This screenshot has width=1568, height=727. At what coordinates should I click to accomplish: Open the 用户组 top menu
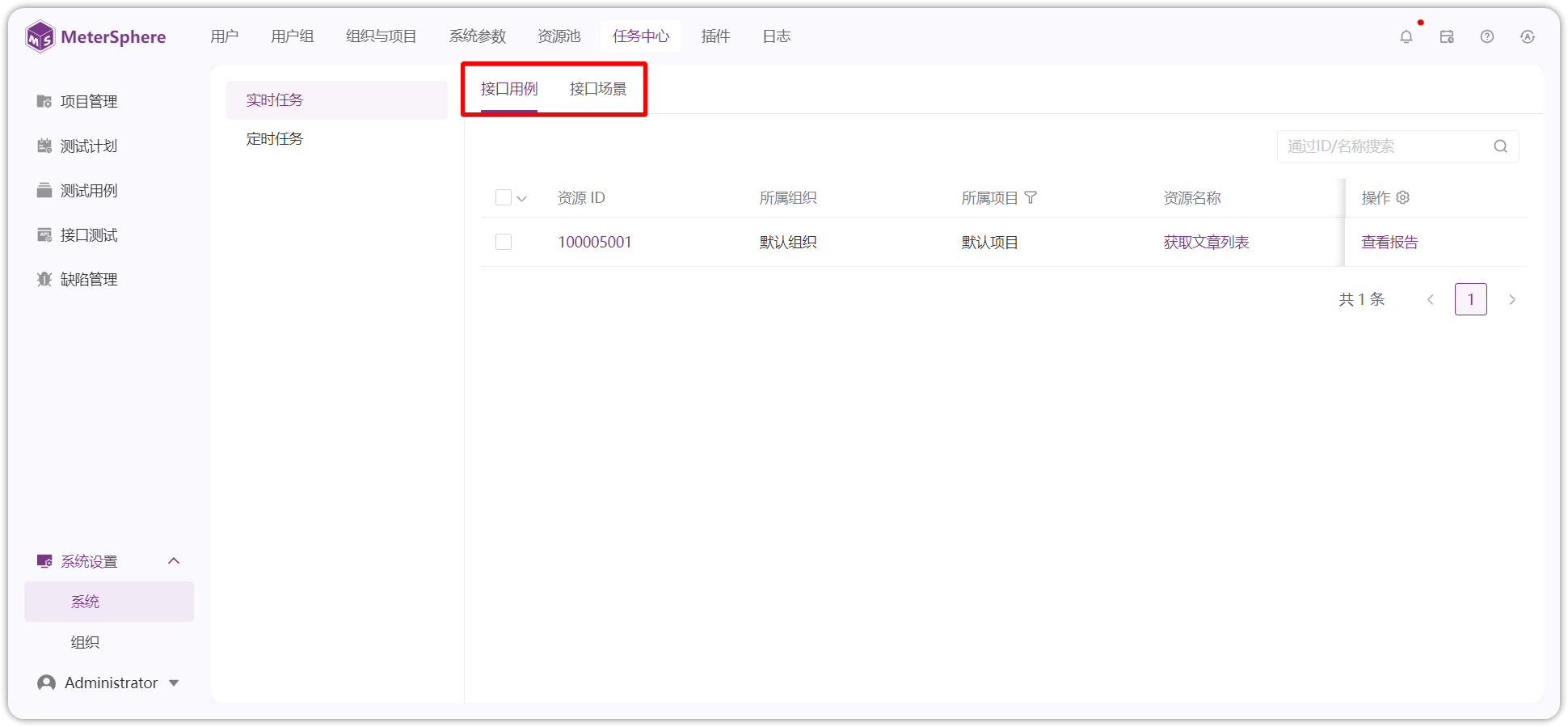coord(292,36)
